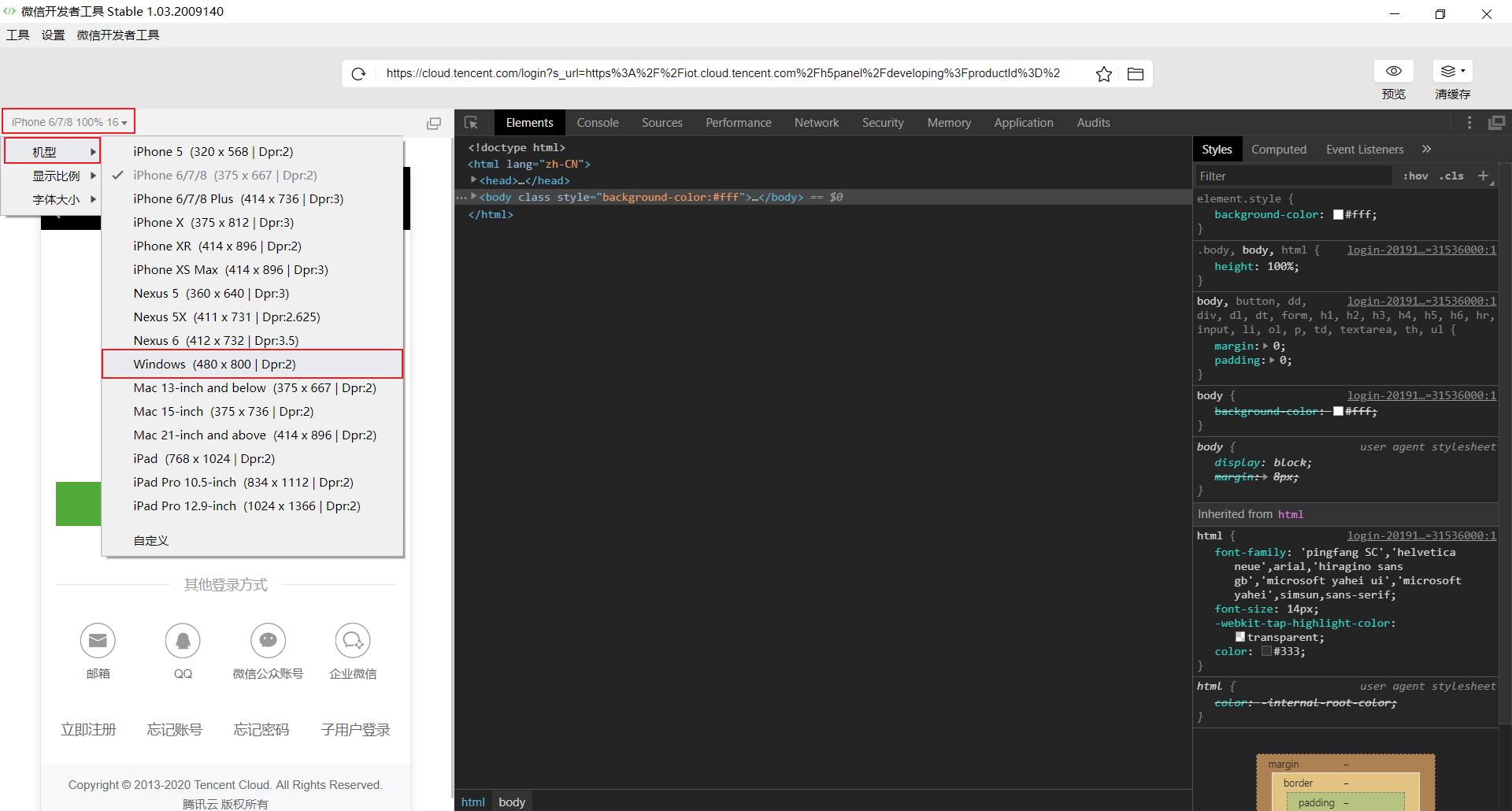Expand the body element node
Image resolution: width=1512 pixels, height=811 pixels.
[x=473, y=197]
